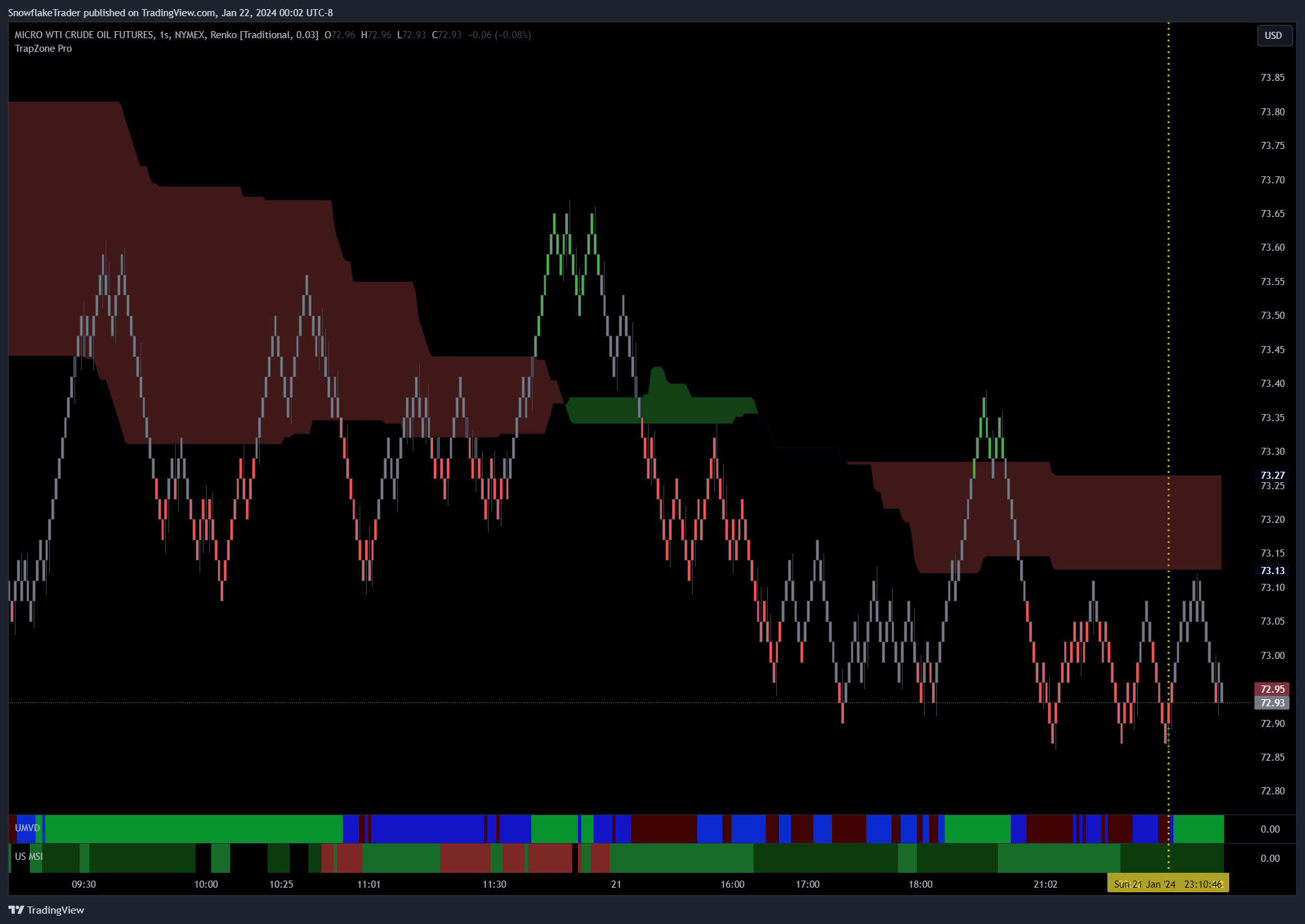Click the 21 date axis label
Screen dimensions: 1305x924
(616, 884)
